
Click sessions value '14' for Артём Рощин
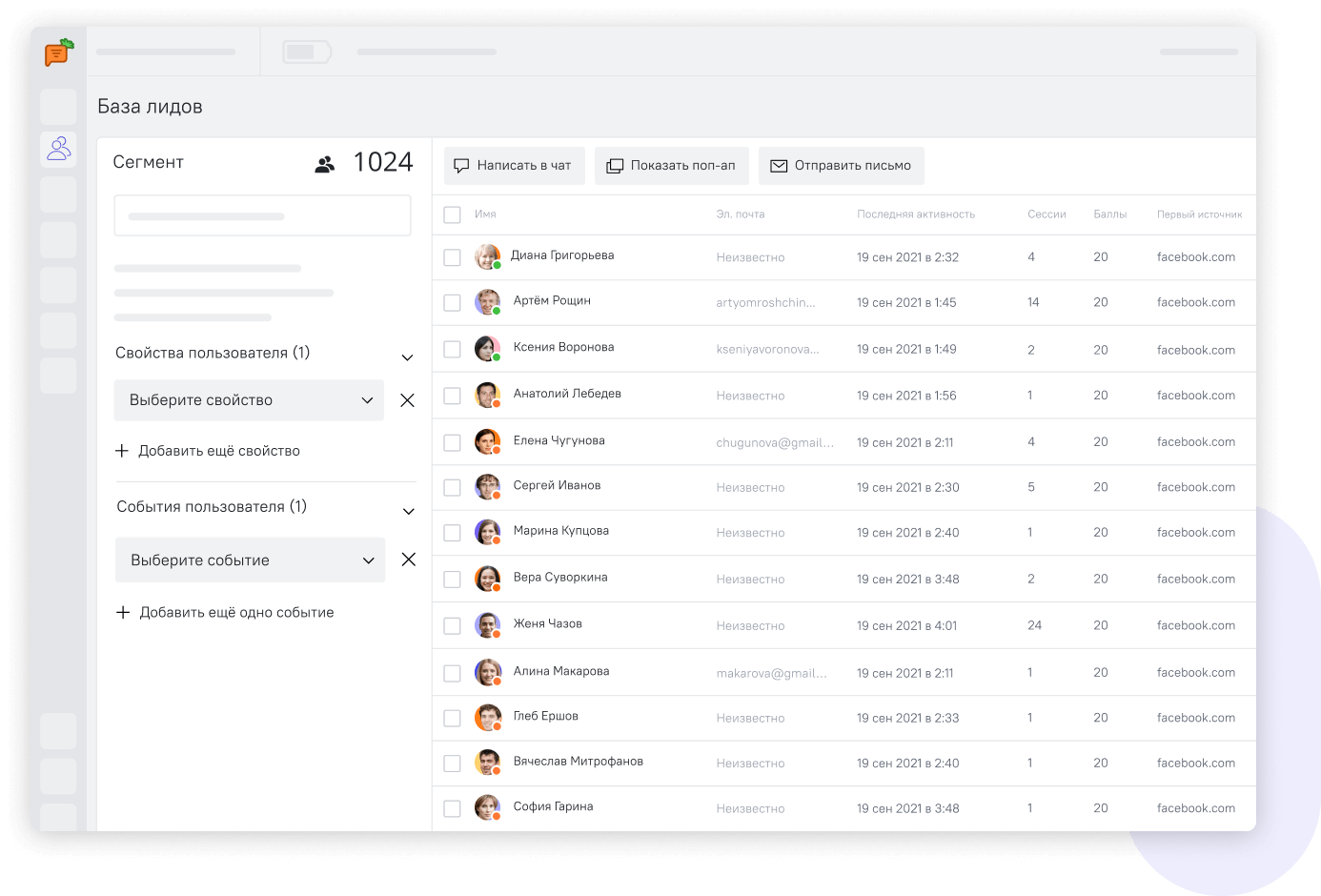pyautogui.click(x=1033, y=302)
